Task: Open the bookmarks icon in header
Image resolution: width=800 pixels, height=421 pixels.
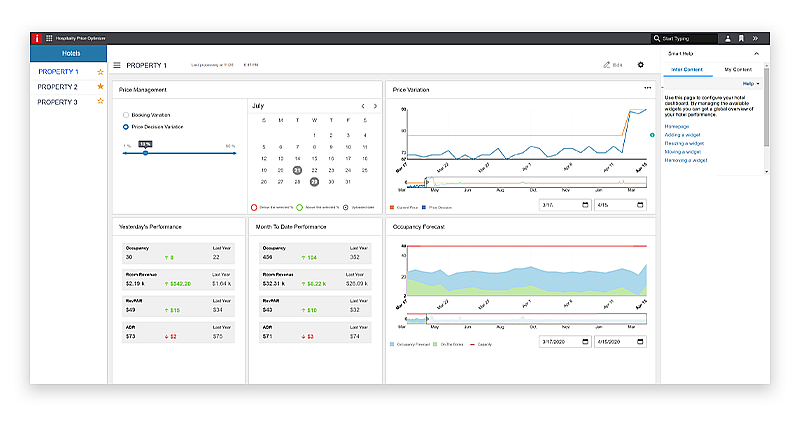Action: [x=741, y=38]
